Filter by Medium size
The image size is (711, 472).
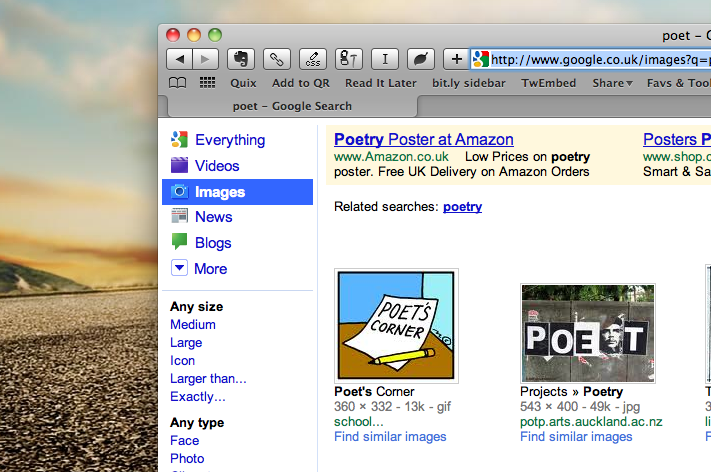193,325
